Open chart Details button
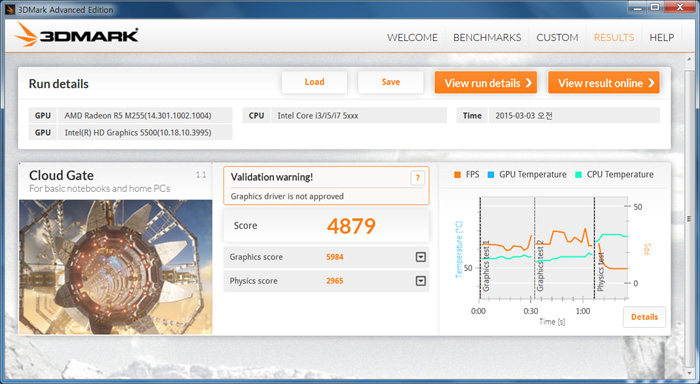The width and height of the screenshot is (700, 384). point(644,317)
